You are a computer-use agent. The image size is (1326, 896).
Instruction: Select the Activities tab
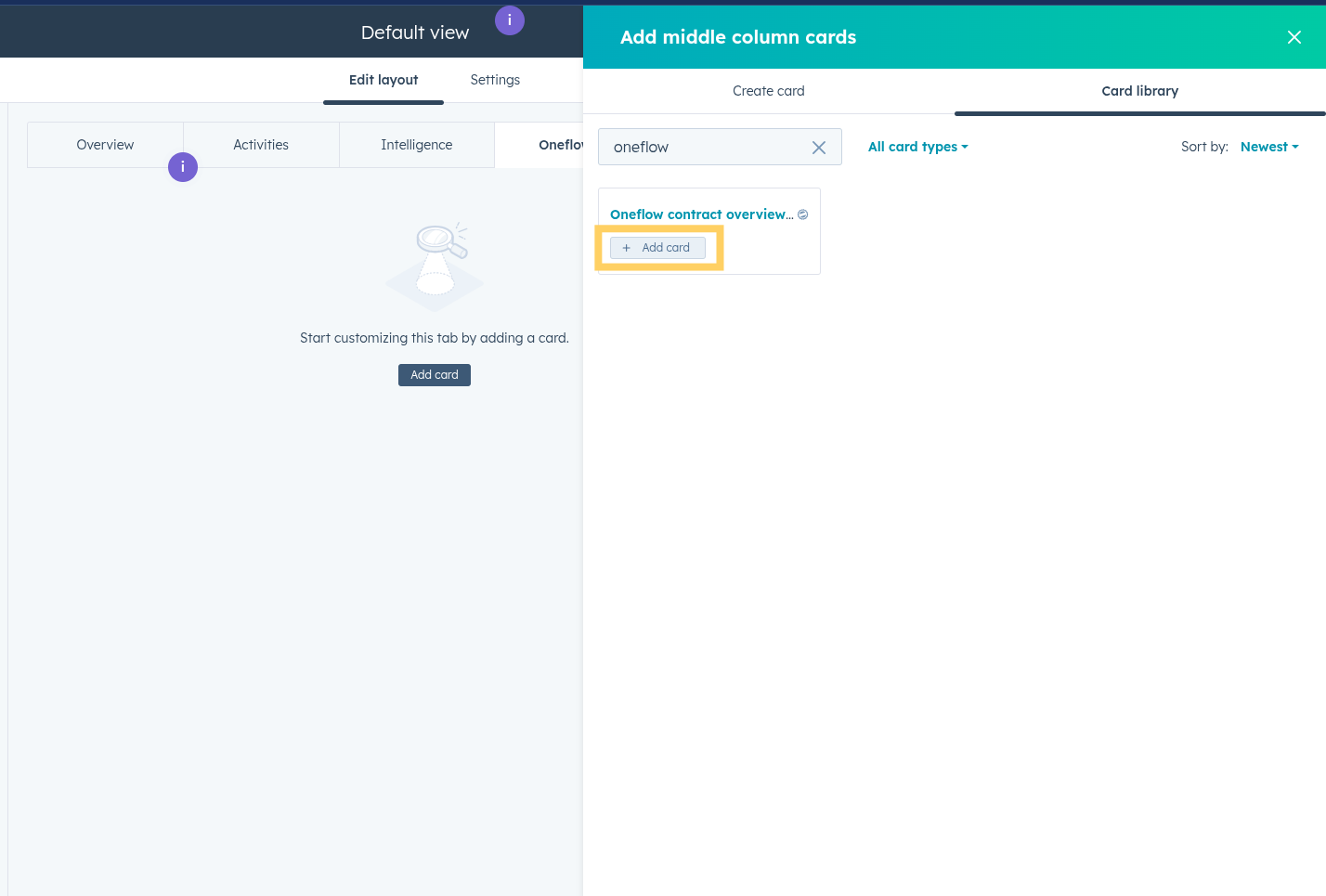[x=261, y=145]
